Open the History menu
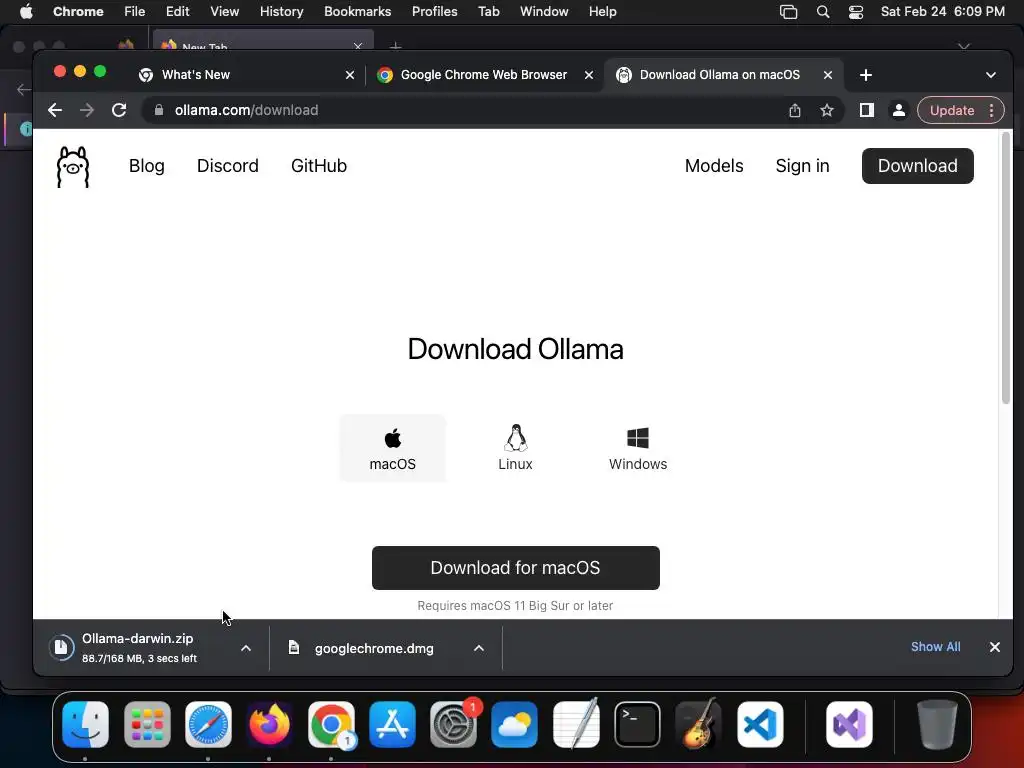The image size is (1024, 768). point(281,12)
